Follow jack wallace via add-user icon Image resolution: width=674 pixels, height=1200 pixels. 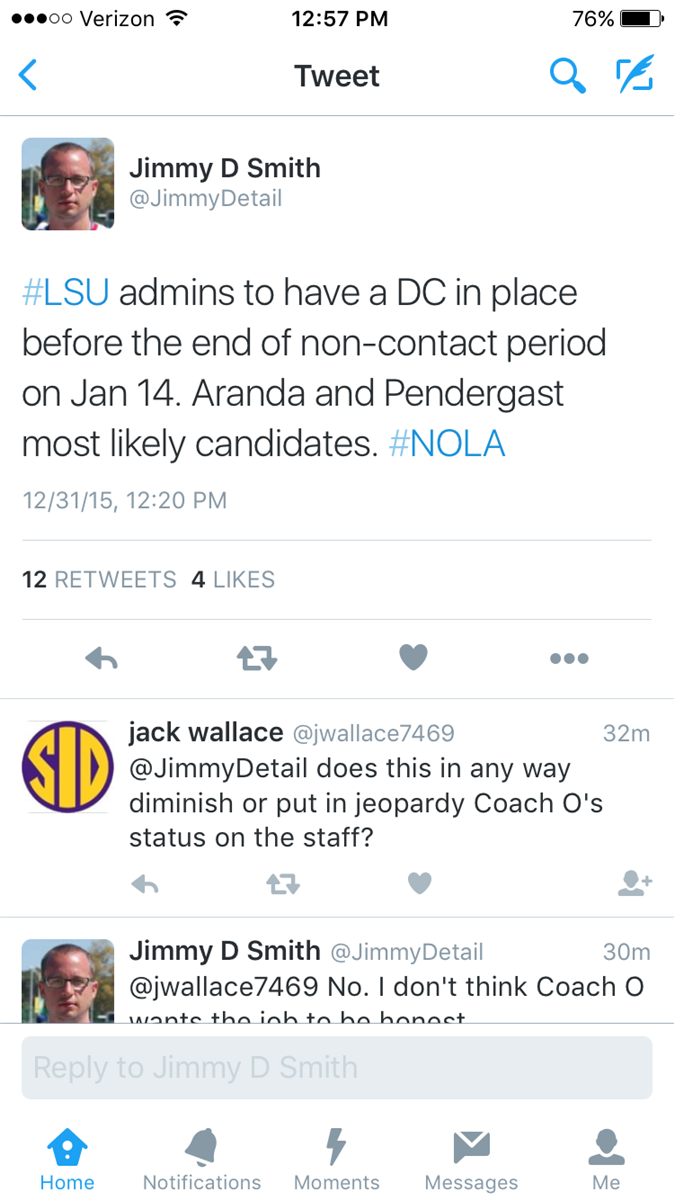pyautogui.click(x=635, y=883)
